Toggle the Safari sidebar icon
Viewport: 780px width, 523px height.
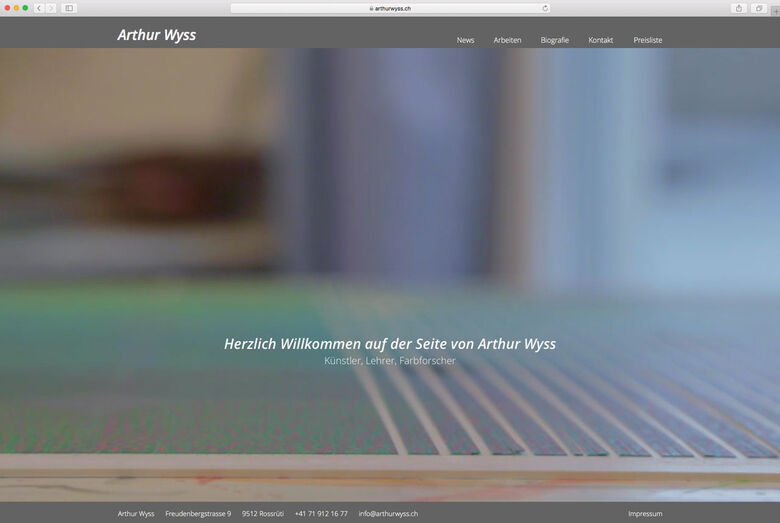[69, 8]
